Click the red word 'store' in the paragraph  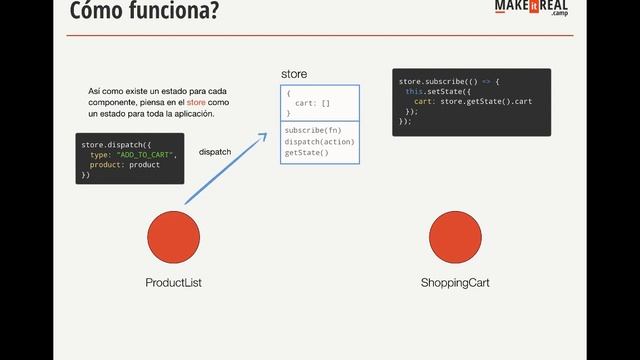[x=196, y=102]
